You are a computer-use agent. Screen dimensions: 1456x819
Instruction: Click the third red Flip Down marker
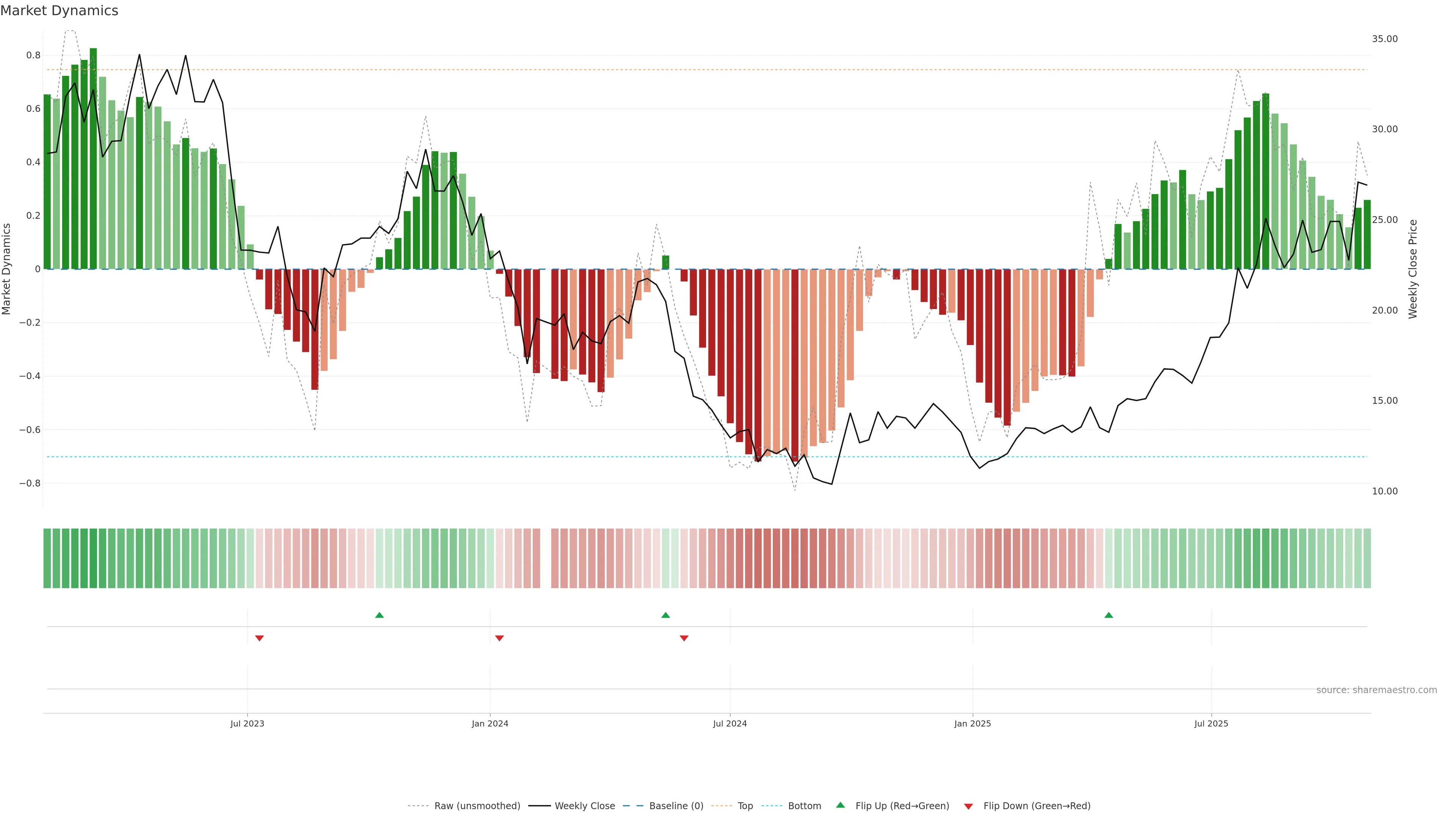coord(684,638)
